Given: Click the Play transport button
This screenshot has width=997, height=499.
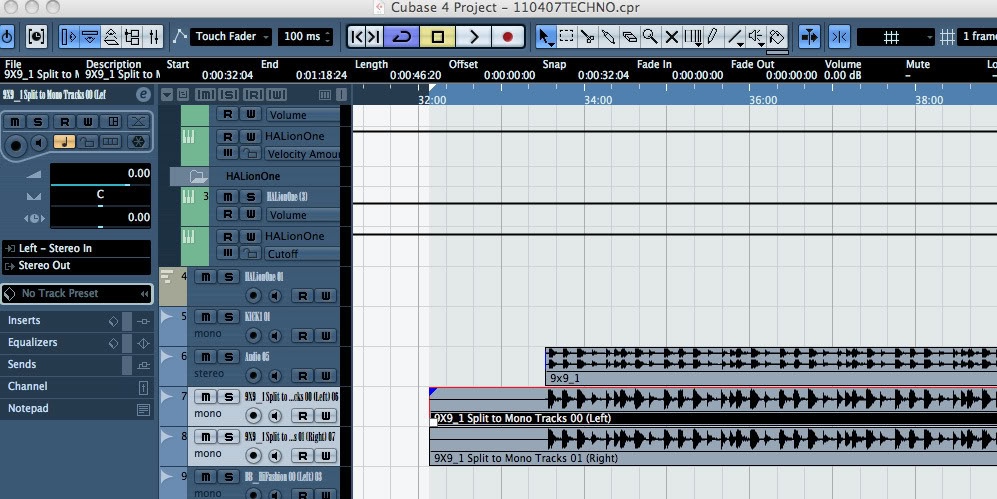Looking at the screenshot, I should 473,37.
